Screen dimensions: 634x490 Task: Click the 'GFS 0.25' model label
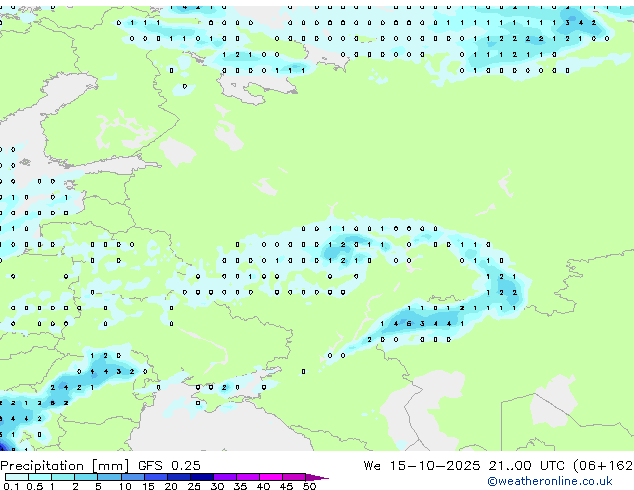pos(169,466)
